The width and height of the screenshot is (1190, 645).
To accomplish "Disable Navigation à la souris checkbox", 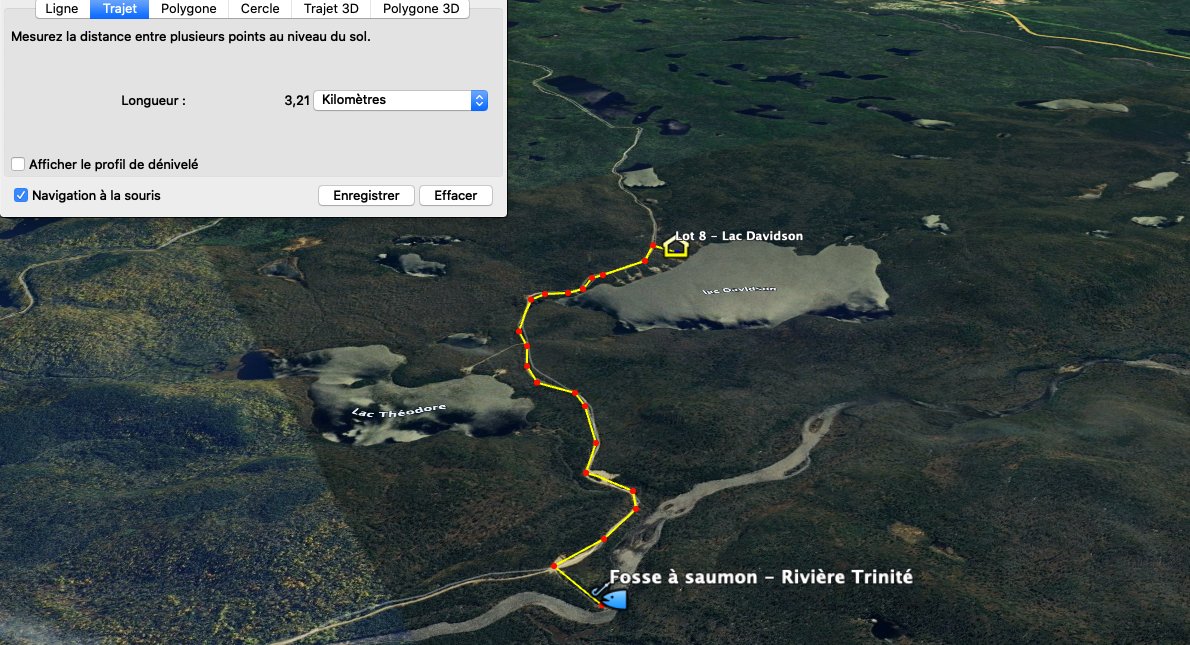I will point(21,195).
